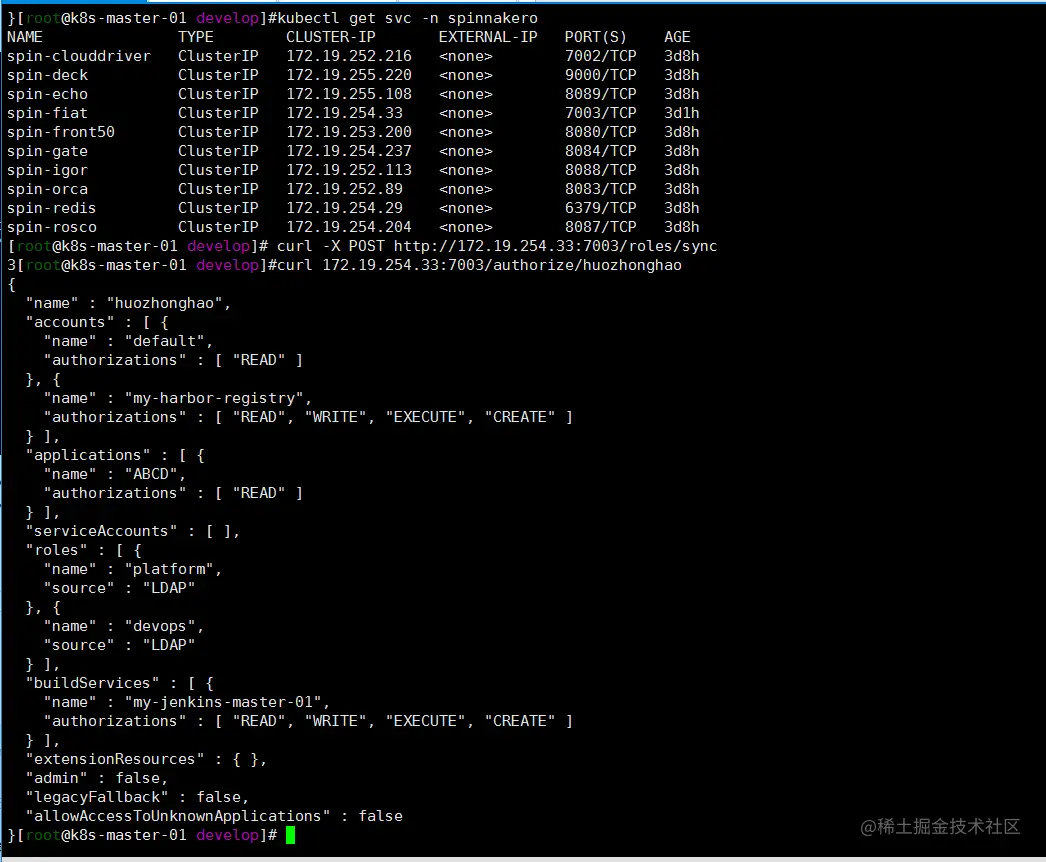Select the "platform" role name

(169, 569)
